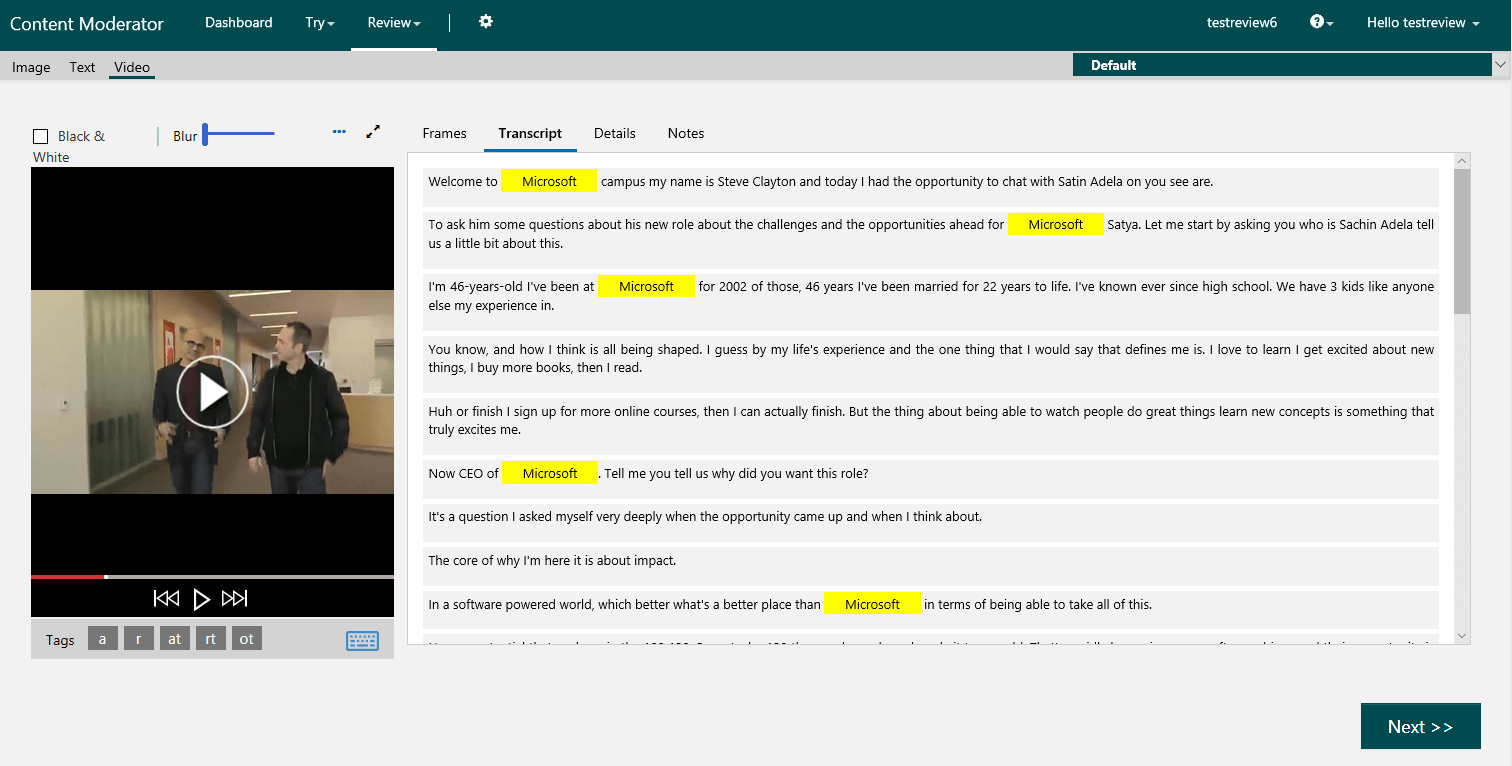1512x766 pixels.
Task: Expand the Default review team dropdown
Action: [1498, 64]
